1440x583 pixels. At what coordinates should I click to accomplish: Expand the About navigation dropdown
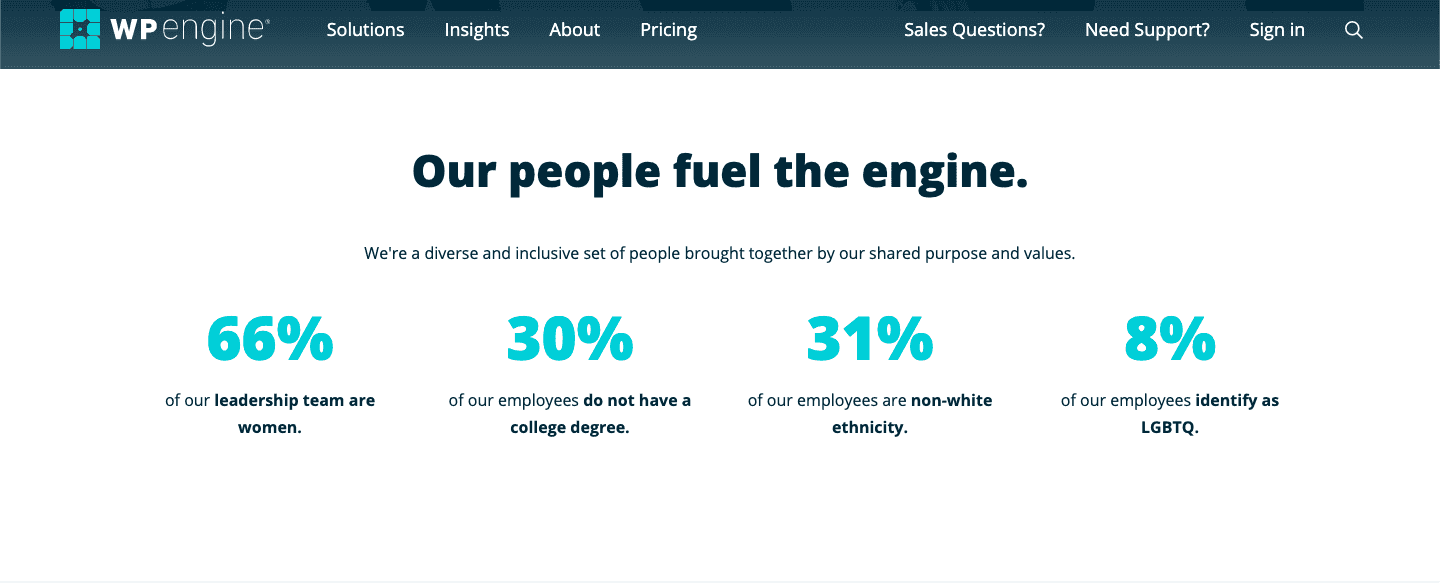coord(574,30)
